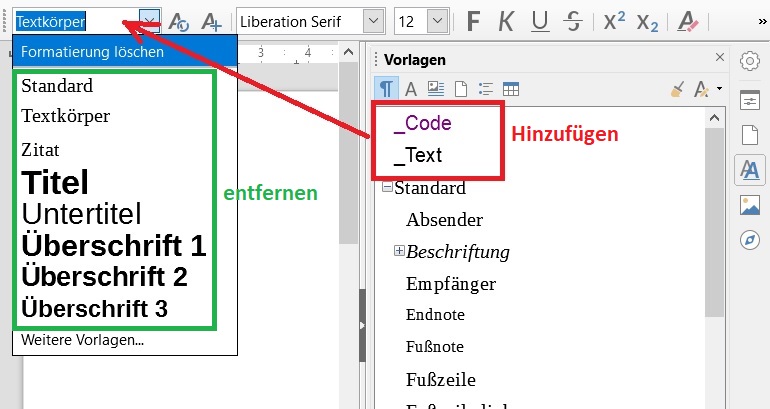Screen dimensions: 770x409
Task: Open the Page sidebar deck
Action: click(750, 135)
